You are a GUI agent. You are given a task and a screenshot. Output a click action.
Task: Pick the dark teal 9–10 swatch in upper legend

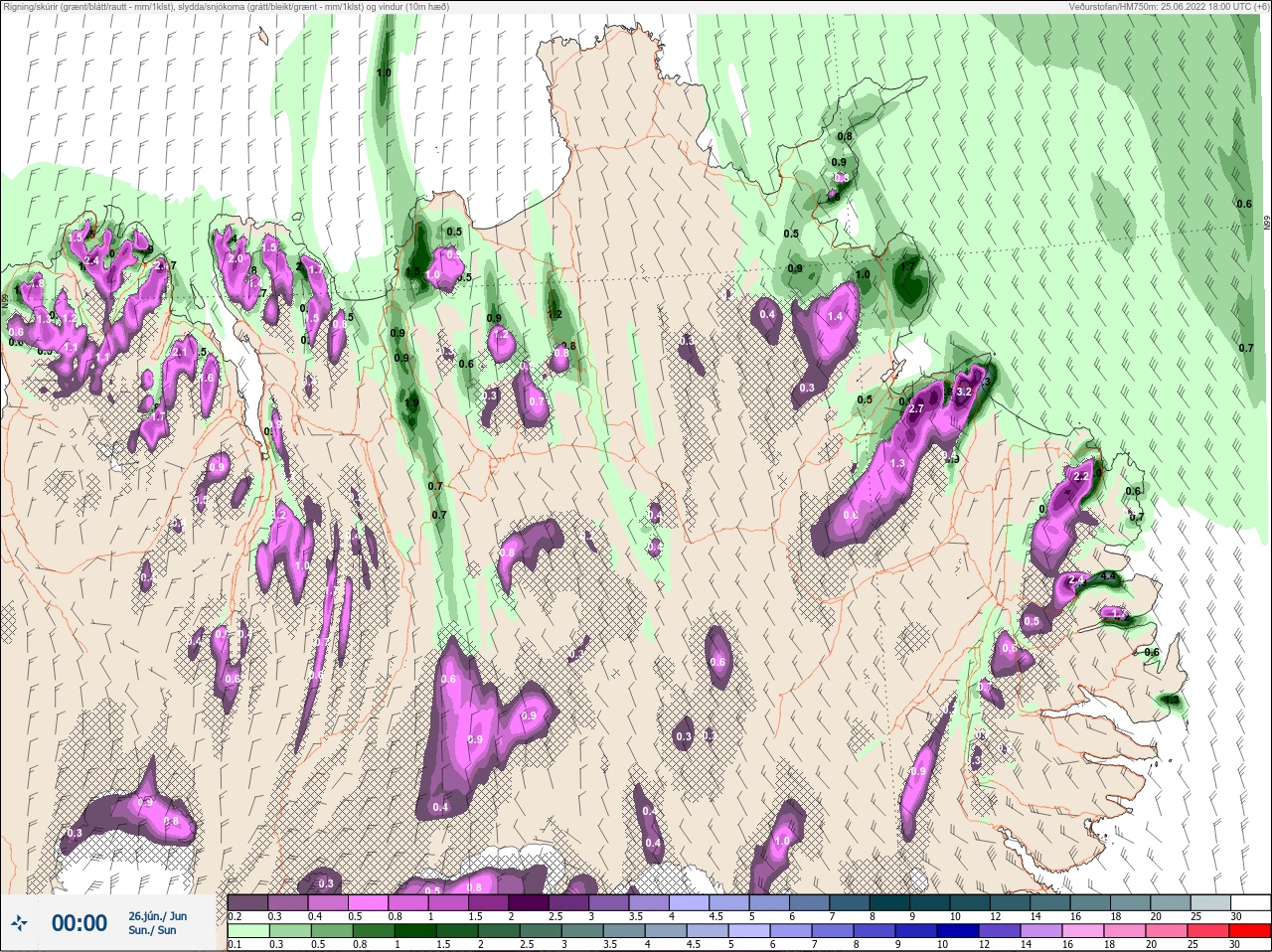[930, 902]
